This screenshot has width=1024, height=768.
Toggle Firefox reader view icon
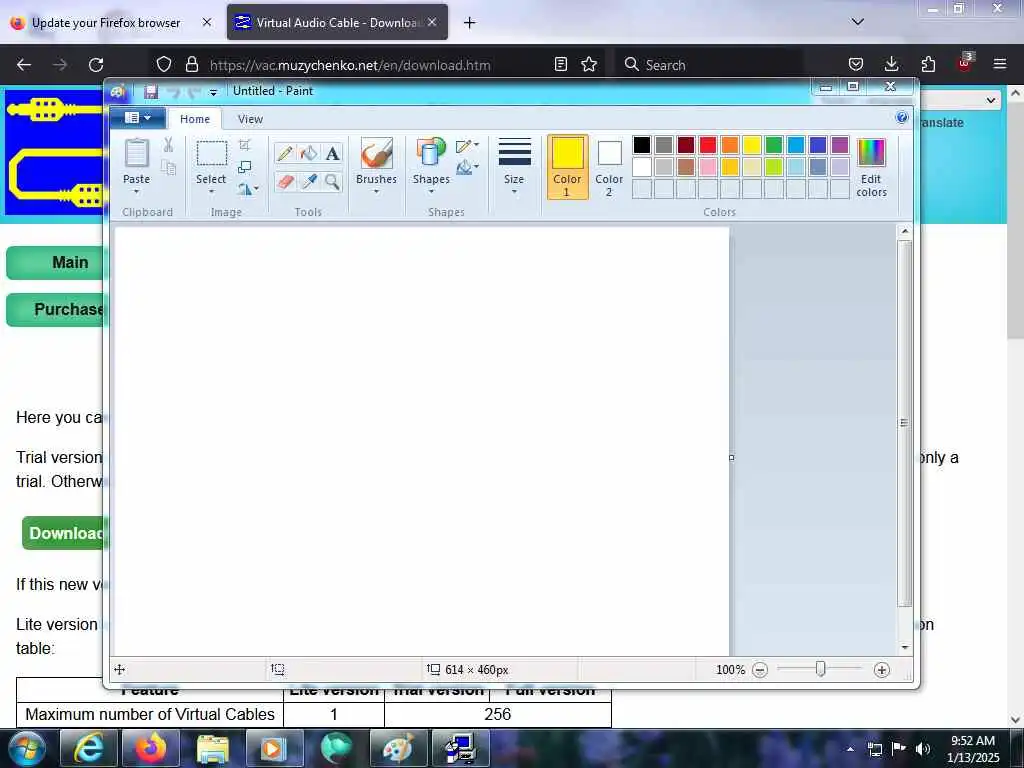[560, 65]
